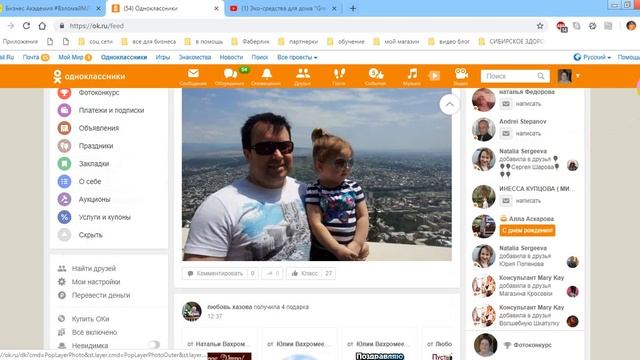
Task: Reload the page with browser refresh icon
Action: coord(26,26)
